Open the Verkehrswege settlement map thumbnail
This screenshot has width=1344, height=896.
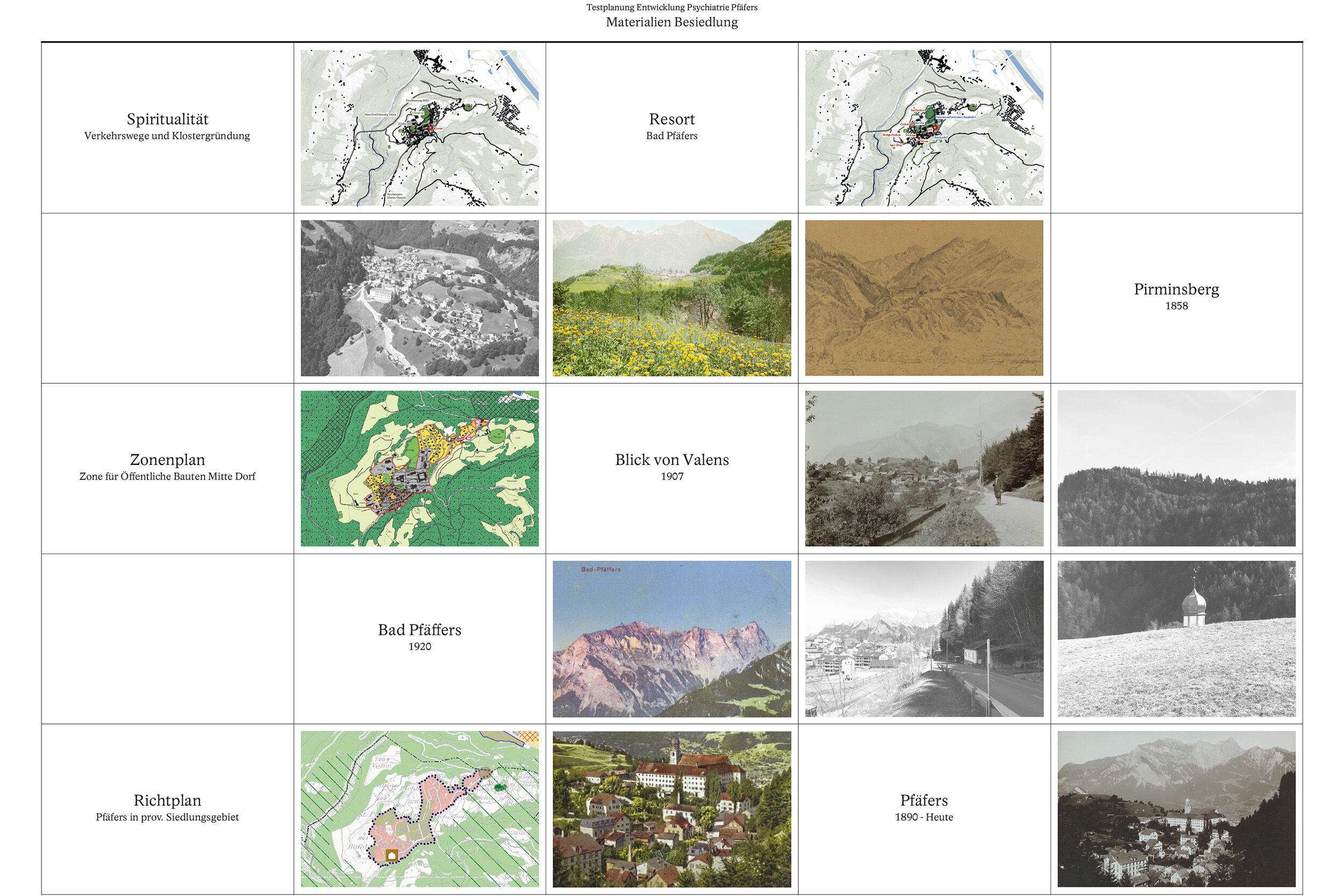click(x=419, y=127)
